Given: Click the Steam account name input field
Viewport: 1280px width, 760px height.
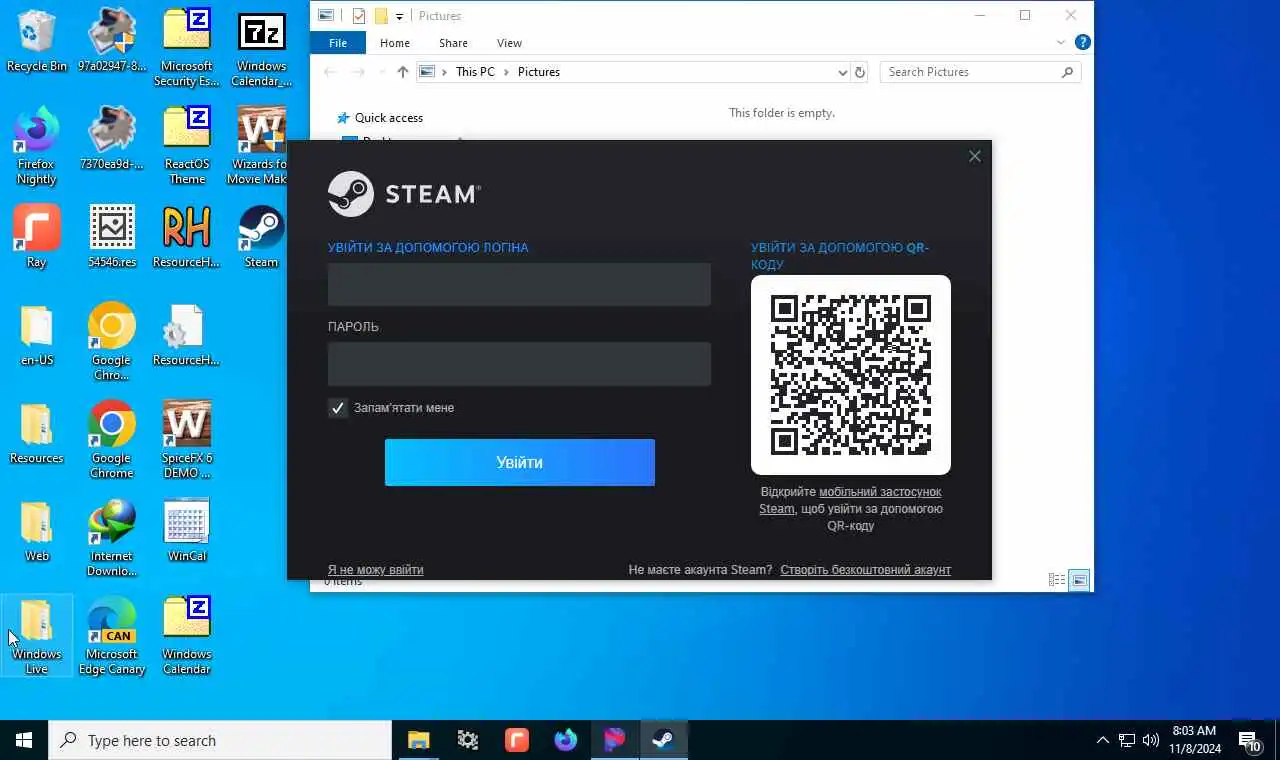Looking at the screenshot, I should click(x=519, y=284).
